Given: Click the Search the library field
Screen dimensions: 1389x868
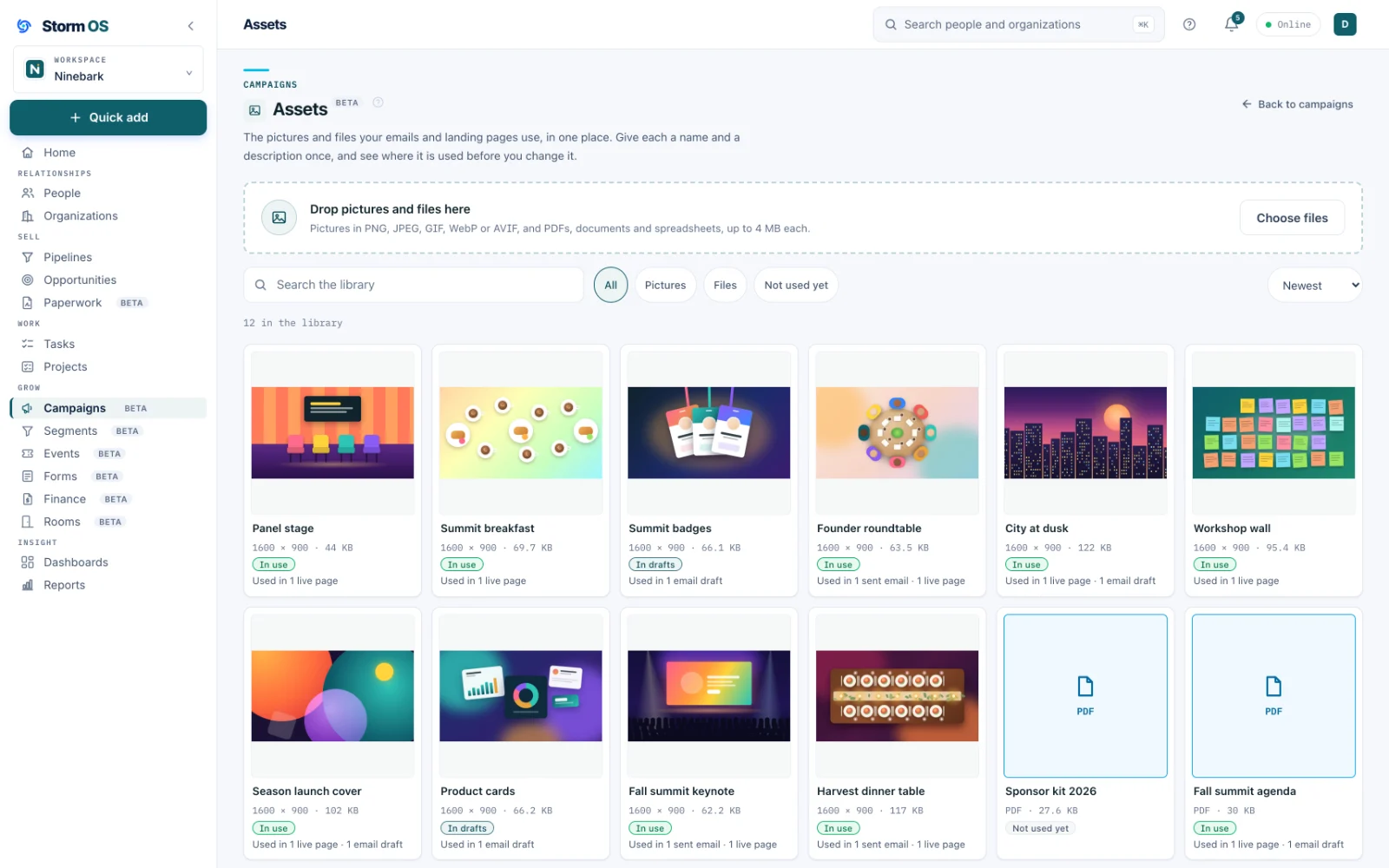Looking at the screenshot, I should point(413,286).
